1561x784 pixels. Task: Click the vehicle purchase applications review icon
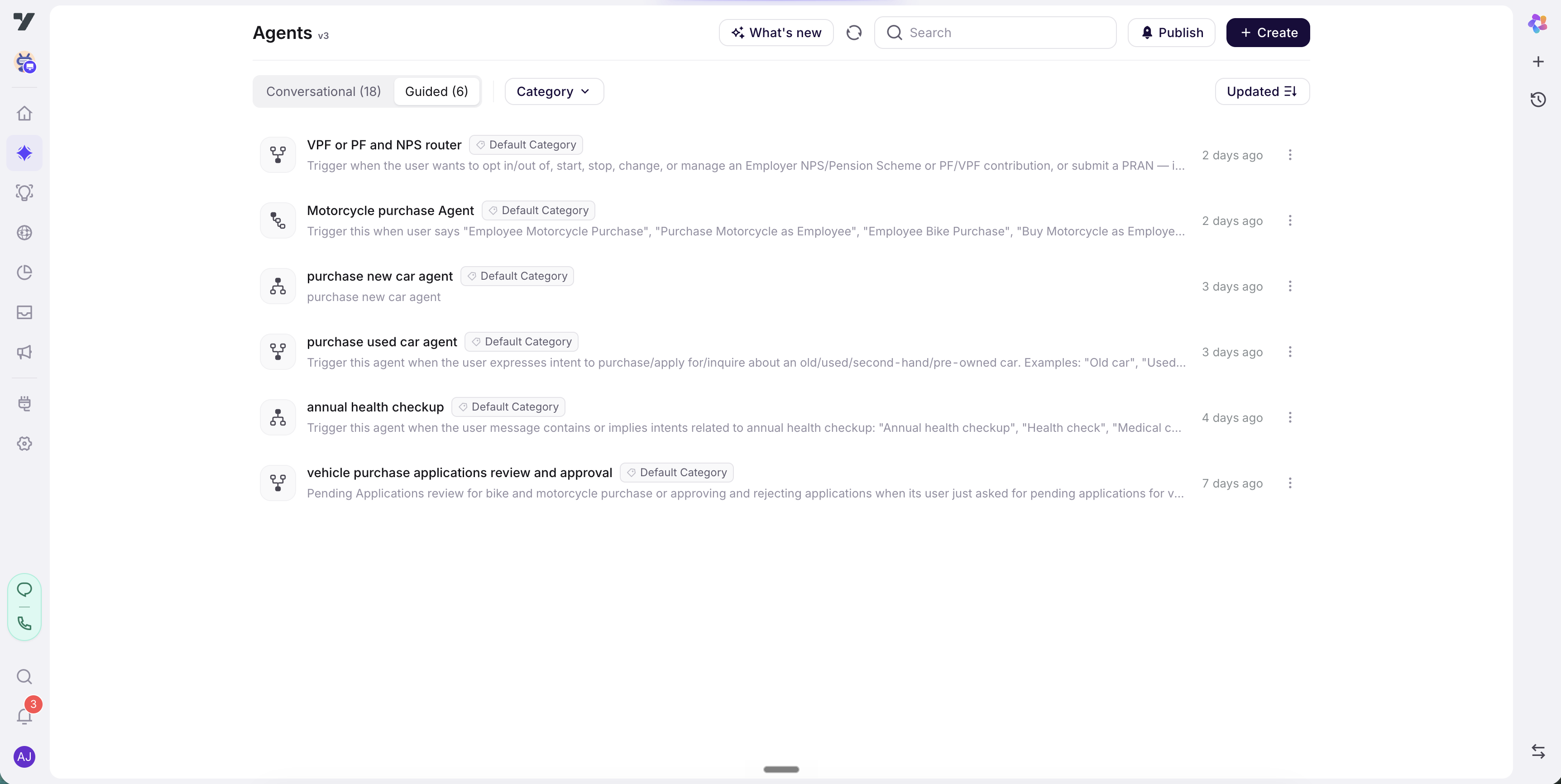coord(278,483)
